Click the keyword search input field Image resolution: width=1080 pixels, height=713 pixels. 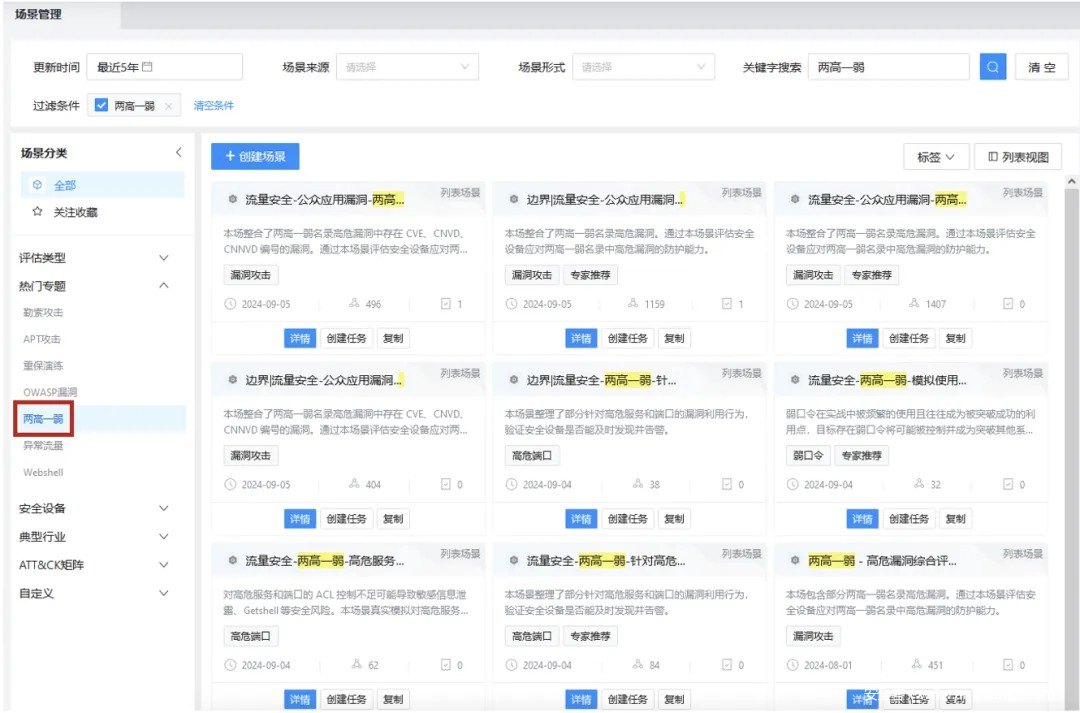click(x=888, y=67)
